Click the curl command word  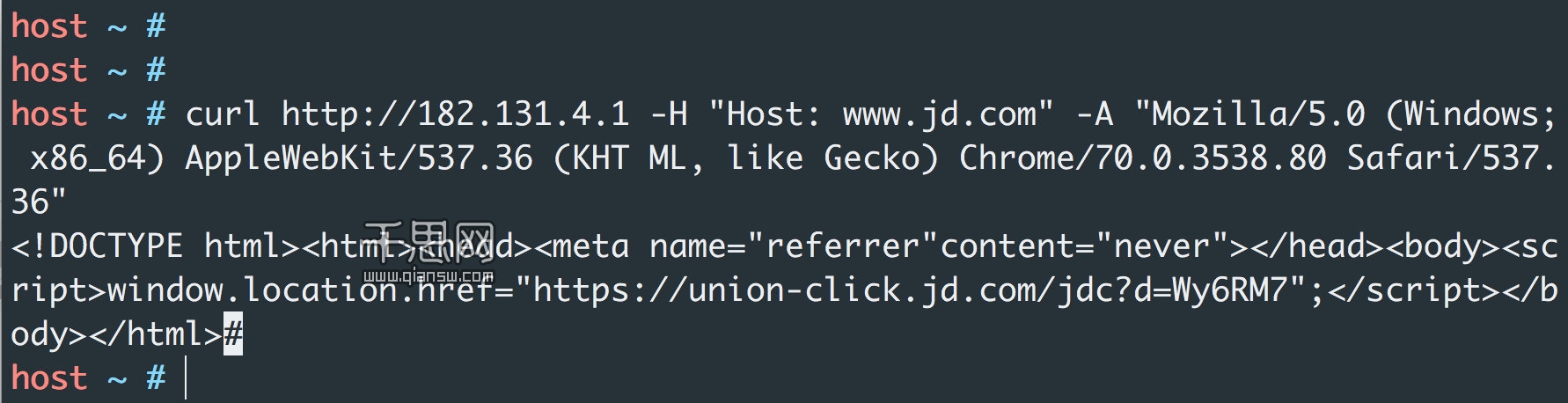pos(223,114)
